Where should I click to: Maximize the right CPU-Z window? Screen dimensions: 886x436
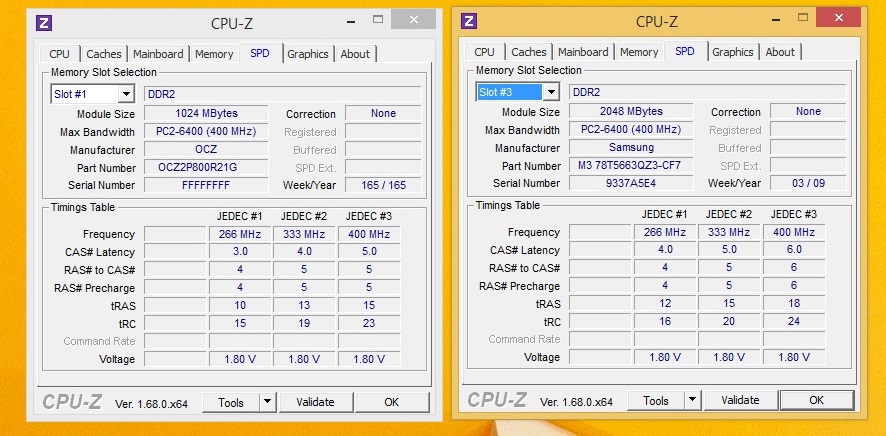803,17
